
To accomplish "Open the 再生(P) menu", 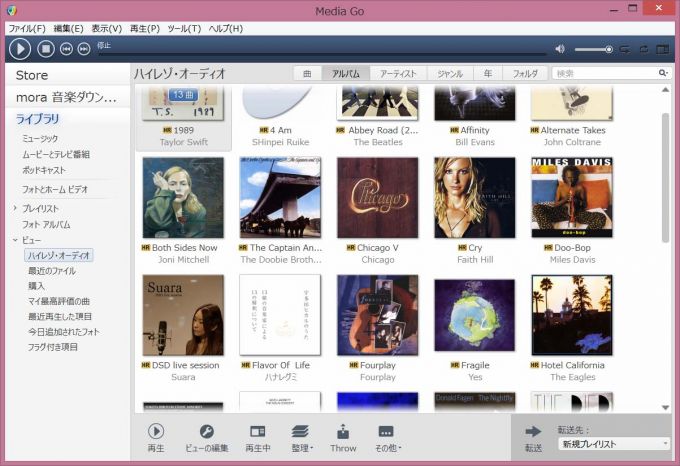I will click(x=145, y=29).
